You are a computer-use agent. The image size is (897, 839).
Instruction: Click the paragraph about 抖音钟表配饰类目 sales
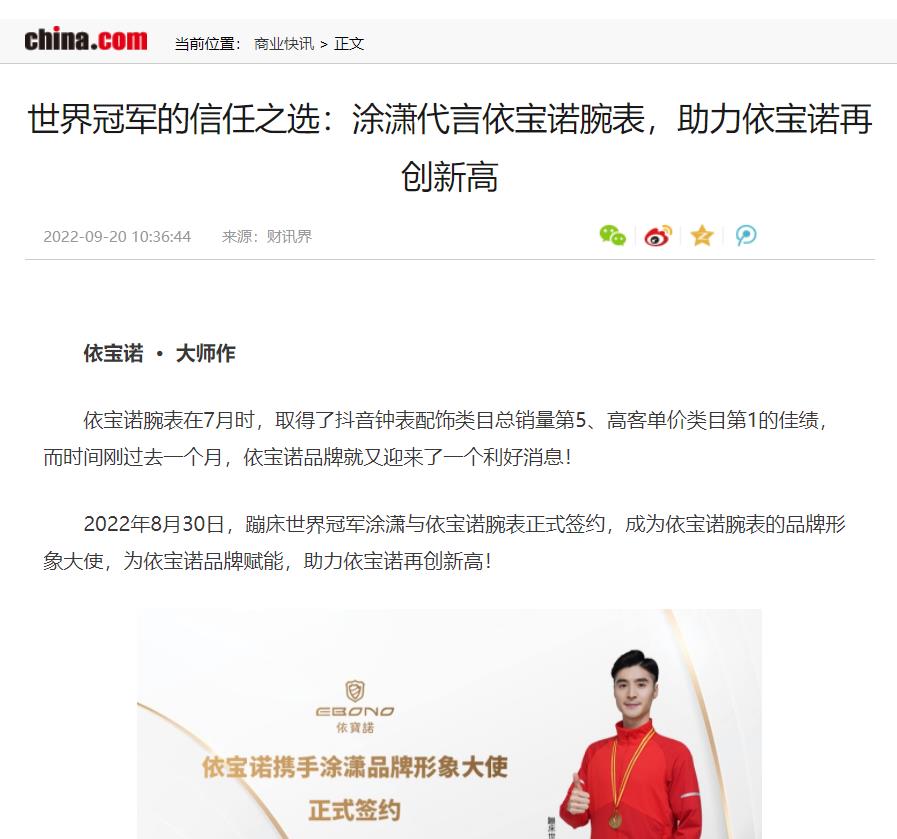tap(435, 439)
